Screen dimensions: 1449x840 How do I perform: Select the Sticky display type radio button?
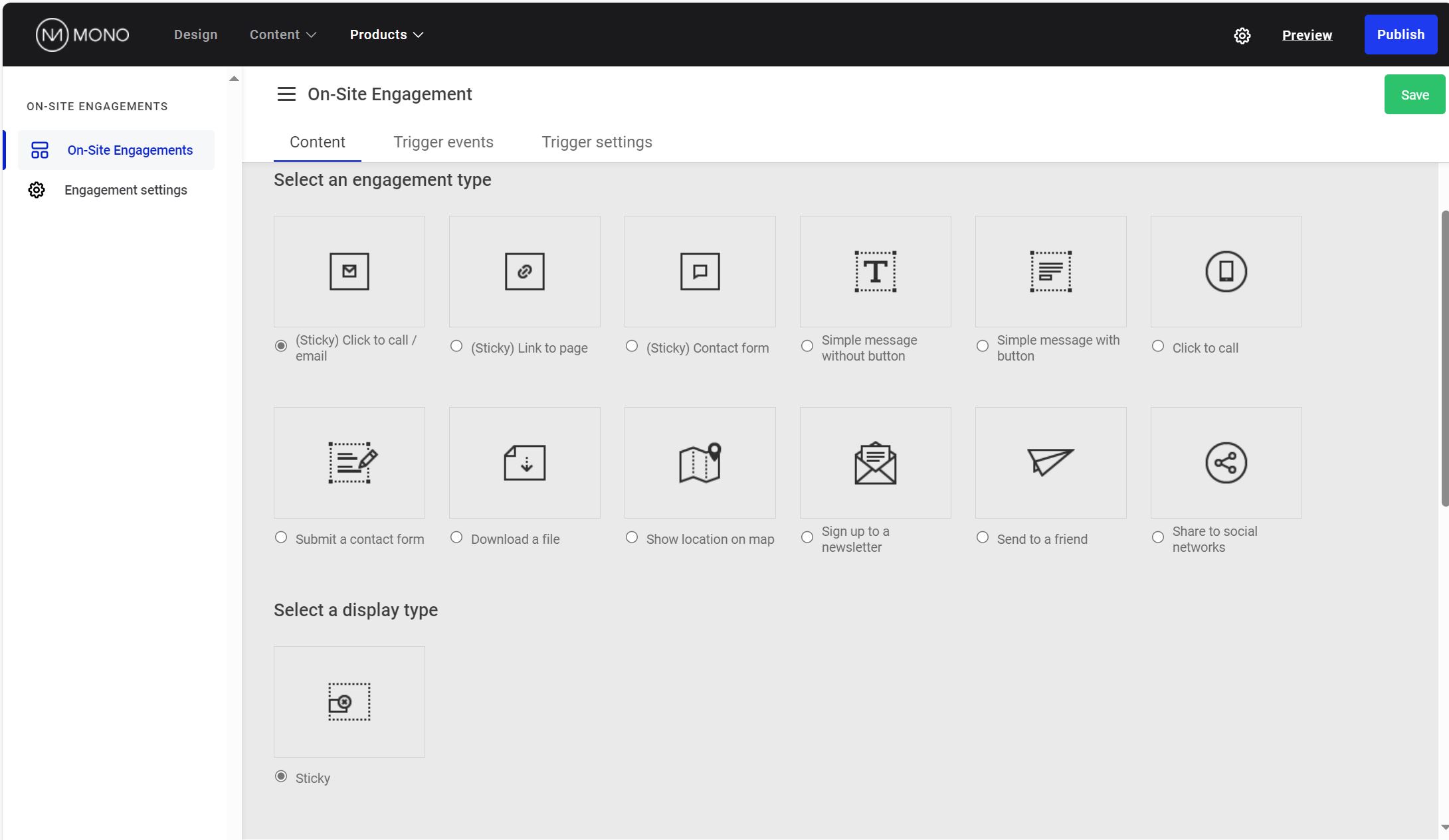pyautogui.click(x=281, y=776)
